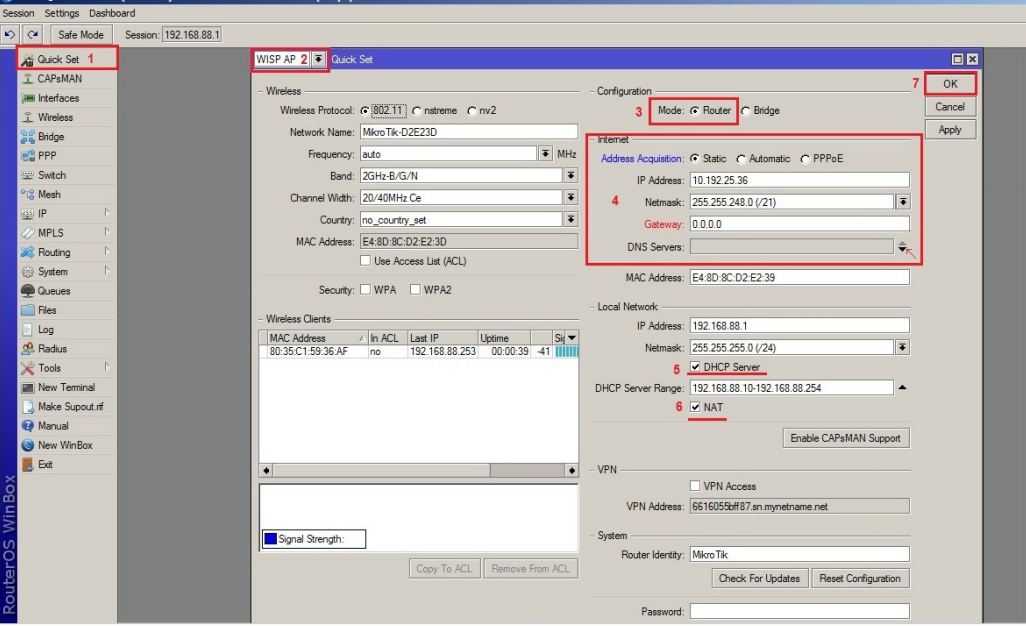Open MPLS menu in sidebar
Viewport: 1026px width, 626px height.
pos(67,233)
